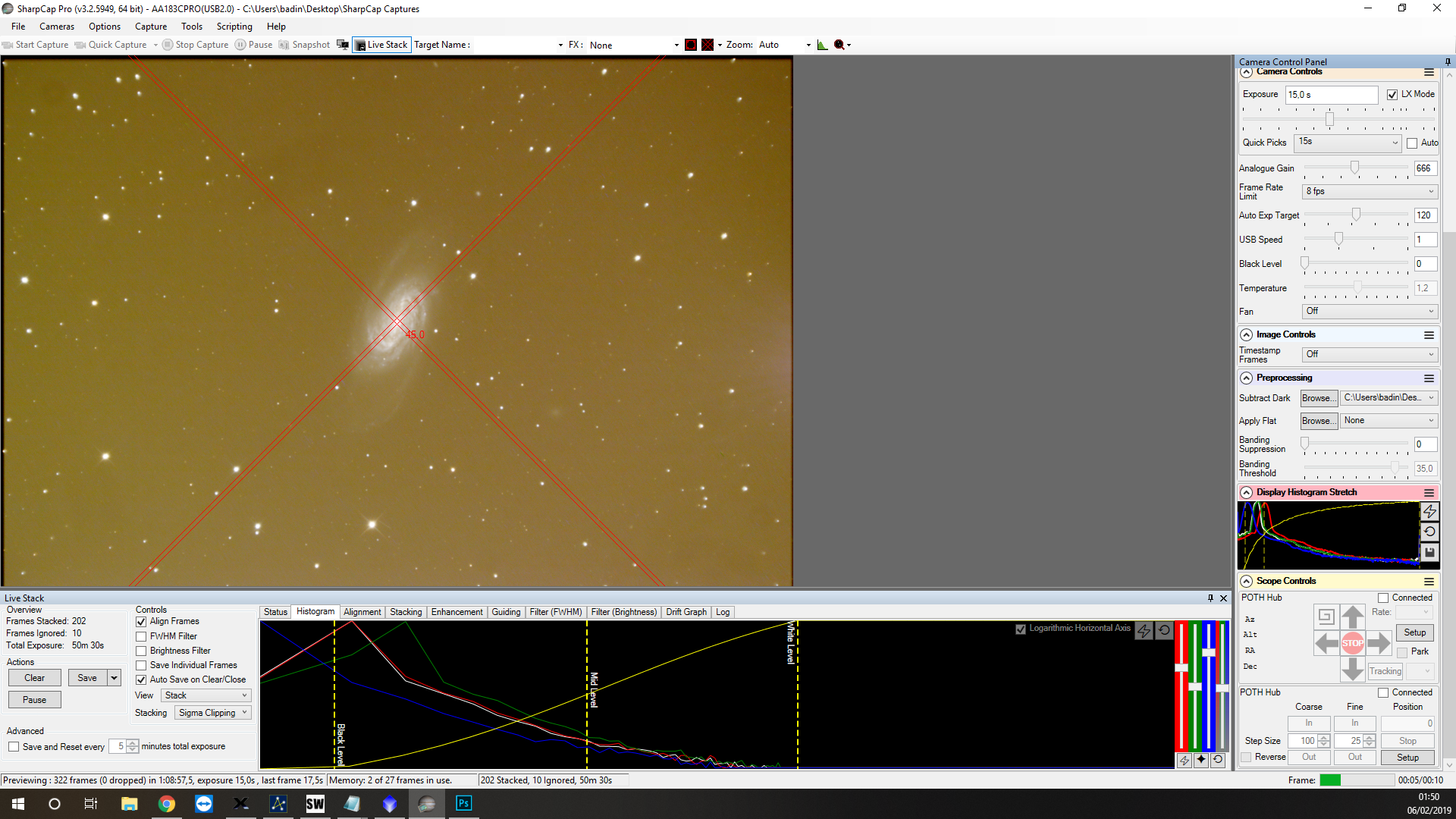This screenshot has width=1456, height=819.
Task: Click the scope move up arrow
Action: [1352, 617]
